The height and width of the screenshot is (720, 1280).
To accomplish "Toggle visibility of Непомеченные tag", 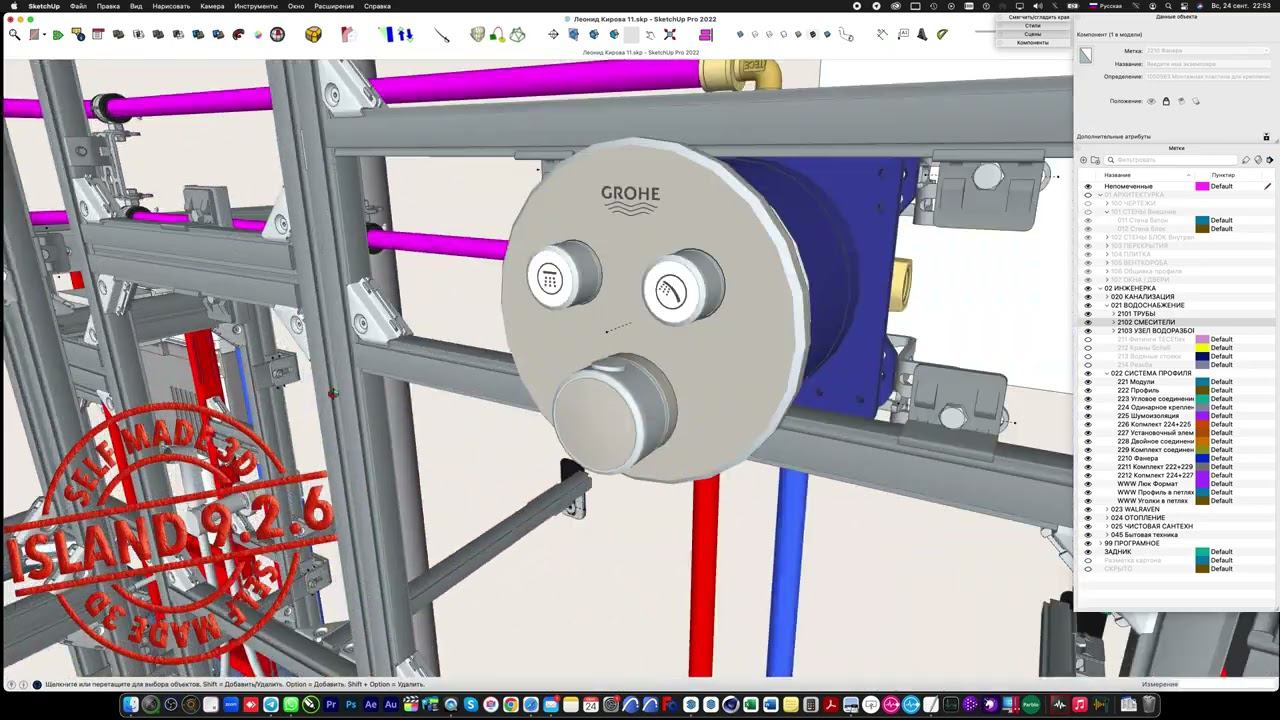I will [1088, 186].
